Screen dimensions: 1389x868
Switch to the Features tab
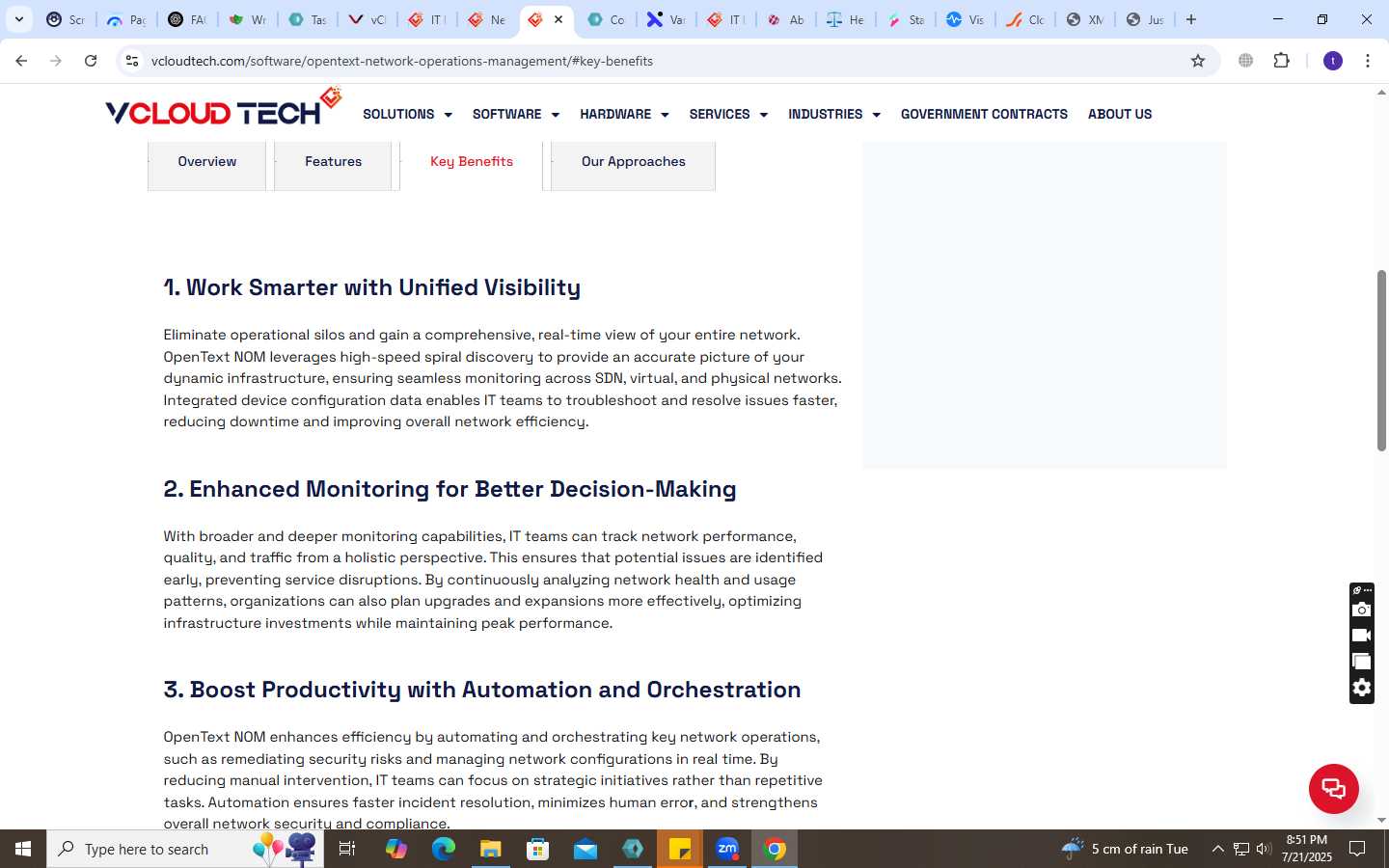tap(333, 162)
